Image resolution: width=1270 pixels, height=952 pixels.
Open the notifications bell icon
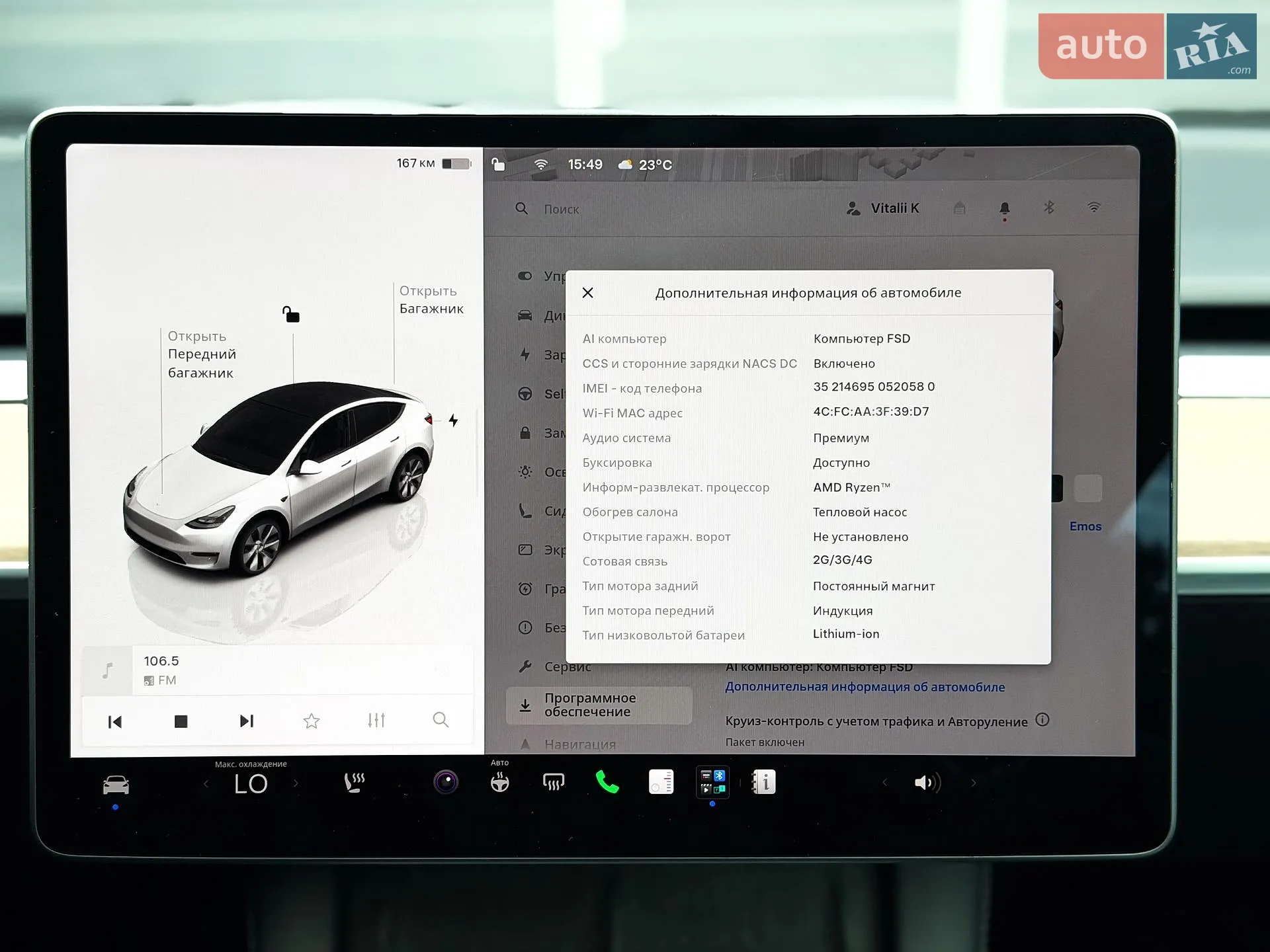point(1004,210)
